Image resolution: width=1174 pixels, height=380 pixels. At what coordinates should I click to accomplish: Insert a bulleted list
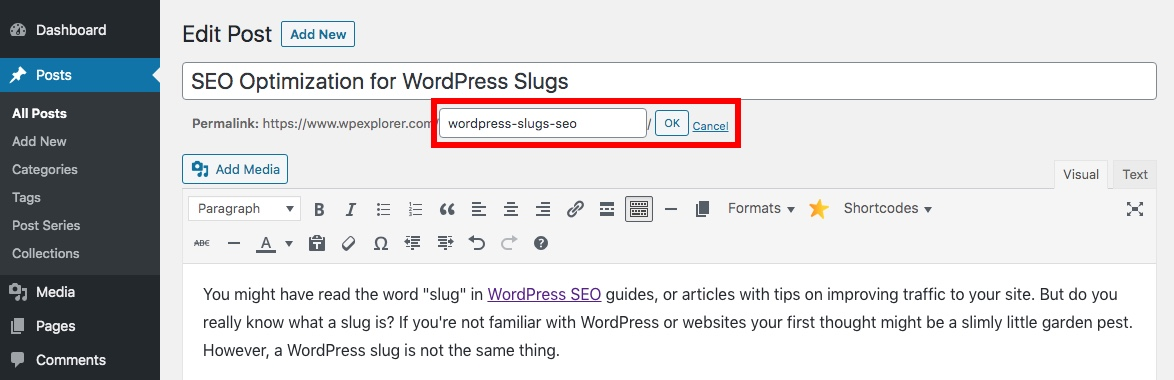383,209
